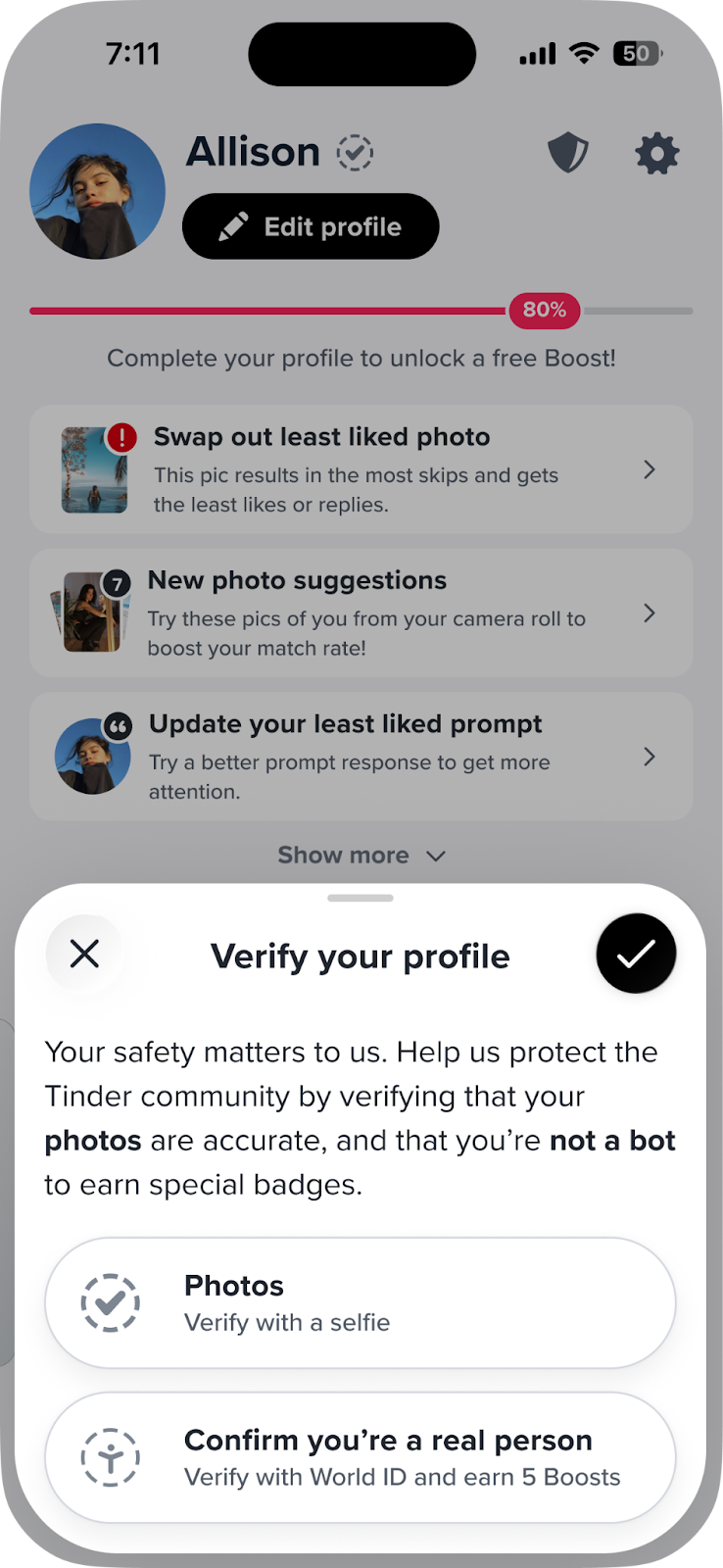Click the 80% profile completion marker
The height and width of the screenshot is (1568, 723).
(544, 311)
